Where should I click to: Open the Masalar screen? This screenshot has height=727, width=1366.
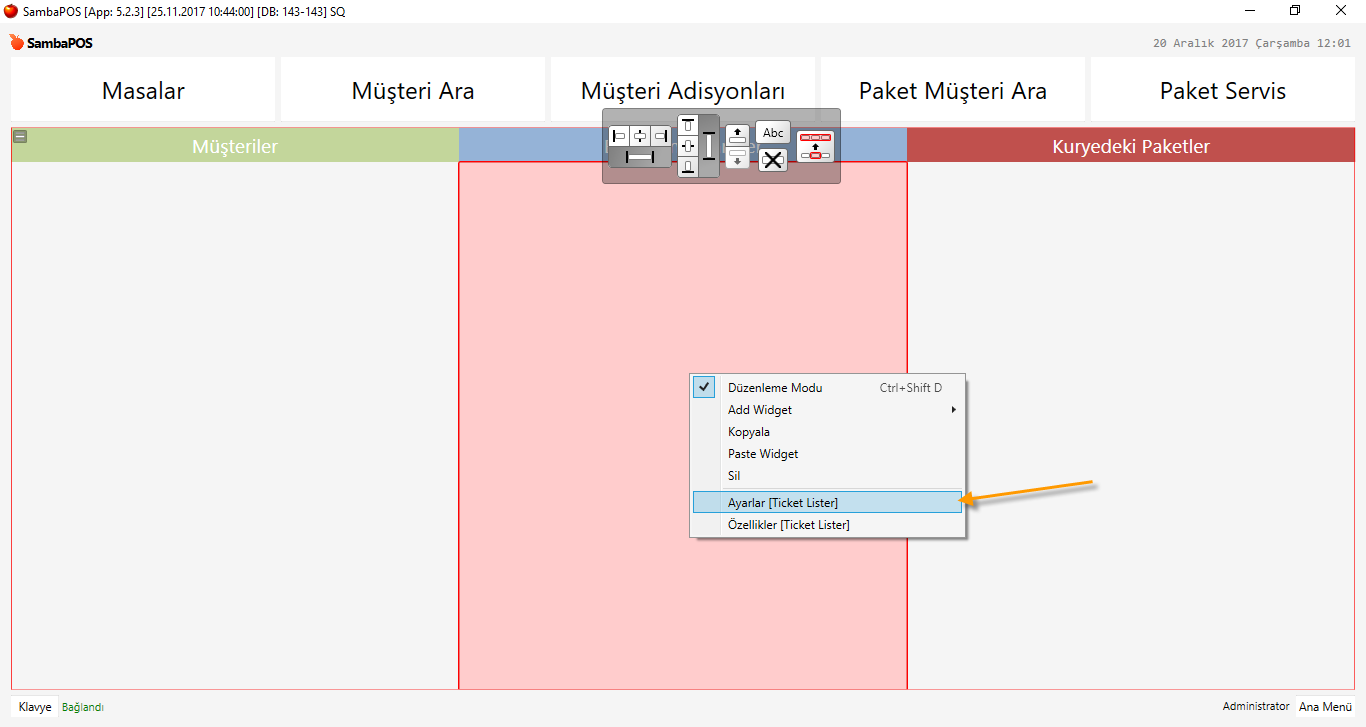pos(143,91)
